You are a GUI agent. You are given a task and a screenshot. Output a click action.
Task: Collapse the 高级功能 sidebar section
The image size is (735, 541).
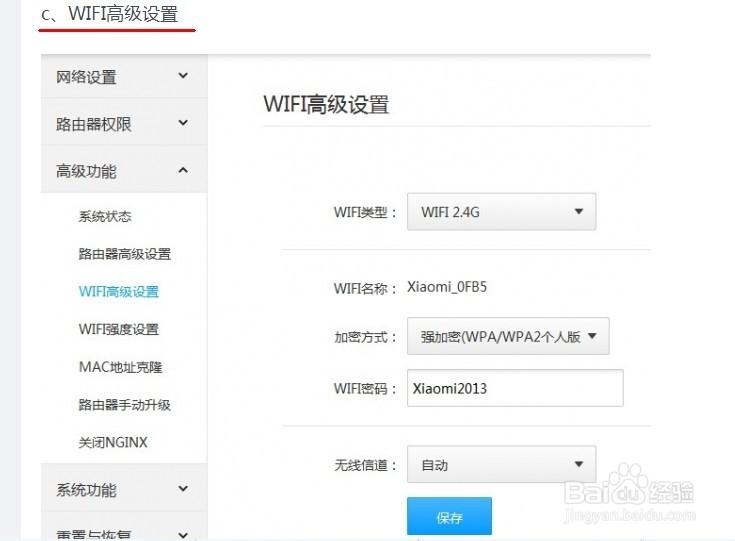pos(124,170)
